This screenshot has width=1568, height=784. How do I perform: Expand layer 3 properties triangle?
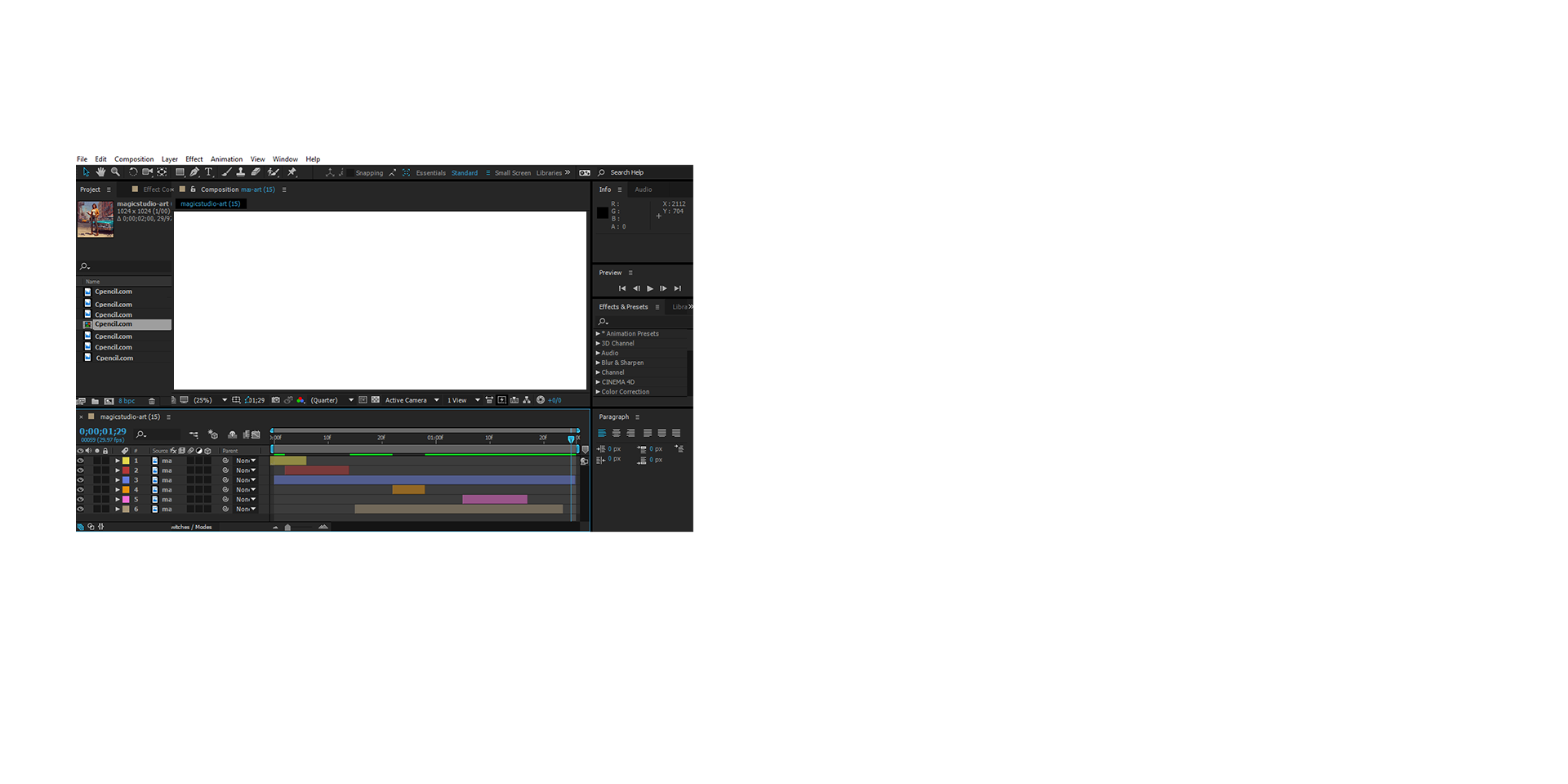pyautogui.click(x=118, y=480)
